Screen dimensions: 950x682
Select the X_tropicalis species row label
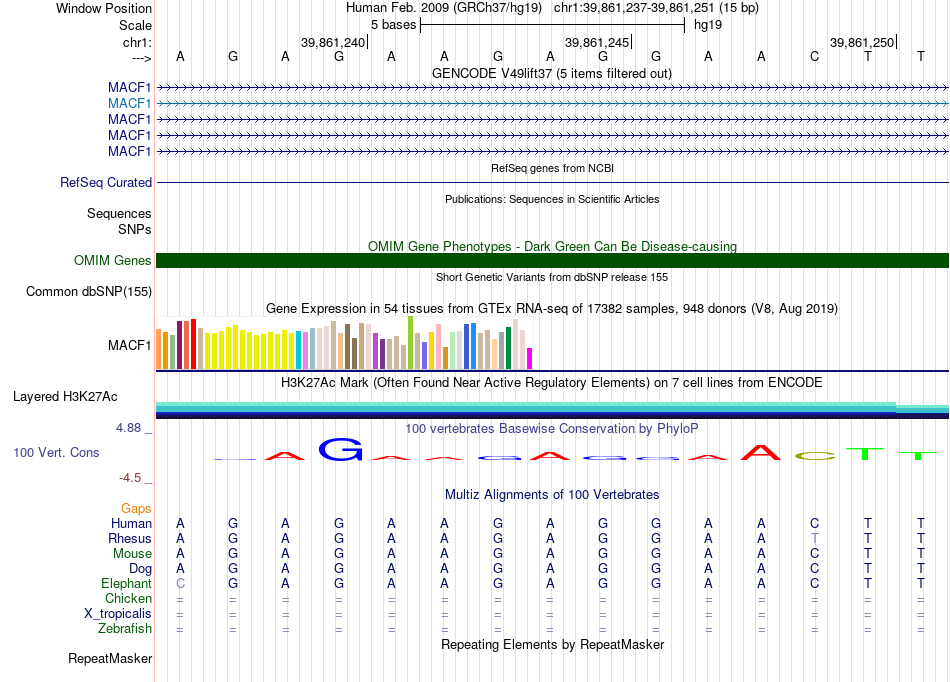pos(118,614)
